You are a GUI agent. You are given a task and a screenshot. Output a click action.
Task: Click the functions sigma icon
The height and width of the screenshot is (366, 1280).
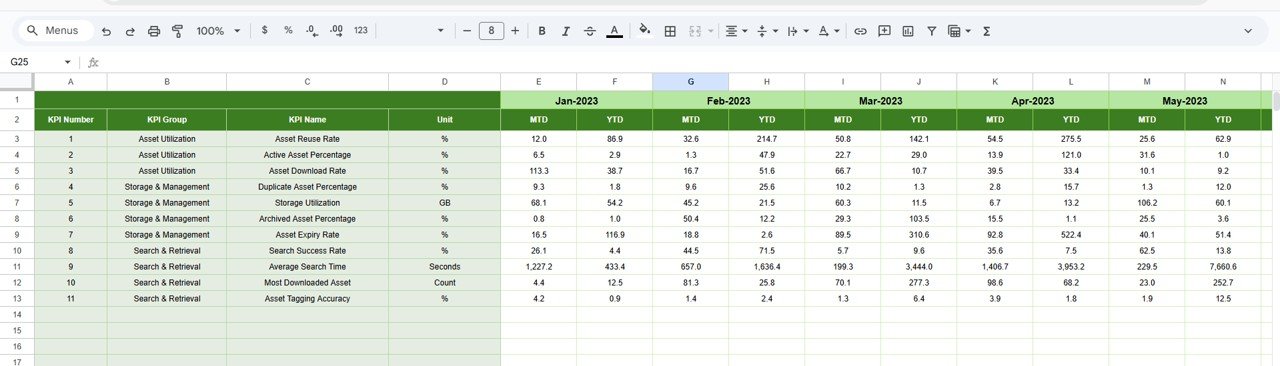[x=987, y=31]
